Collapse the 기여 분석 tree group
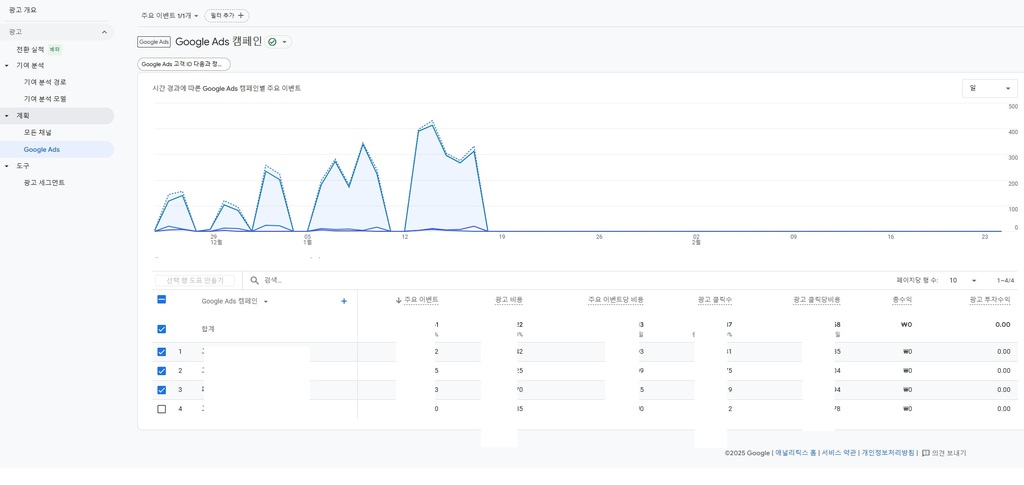1024x485 pixels. [x=7, y=65]
